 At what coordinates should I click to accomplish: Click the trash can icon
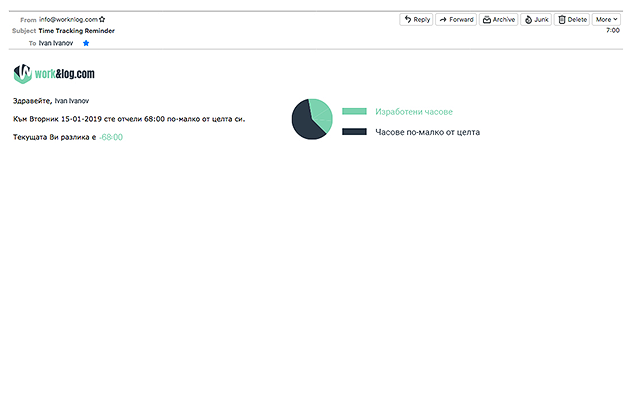coord(562,19)
